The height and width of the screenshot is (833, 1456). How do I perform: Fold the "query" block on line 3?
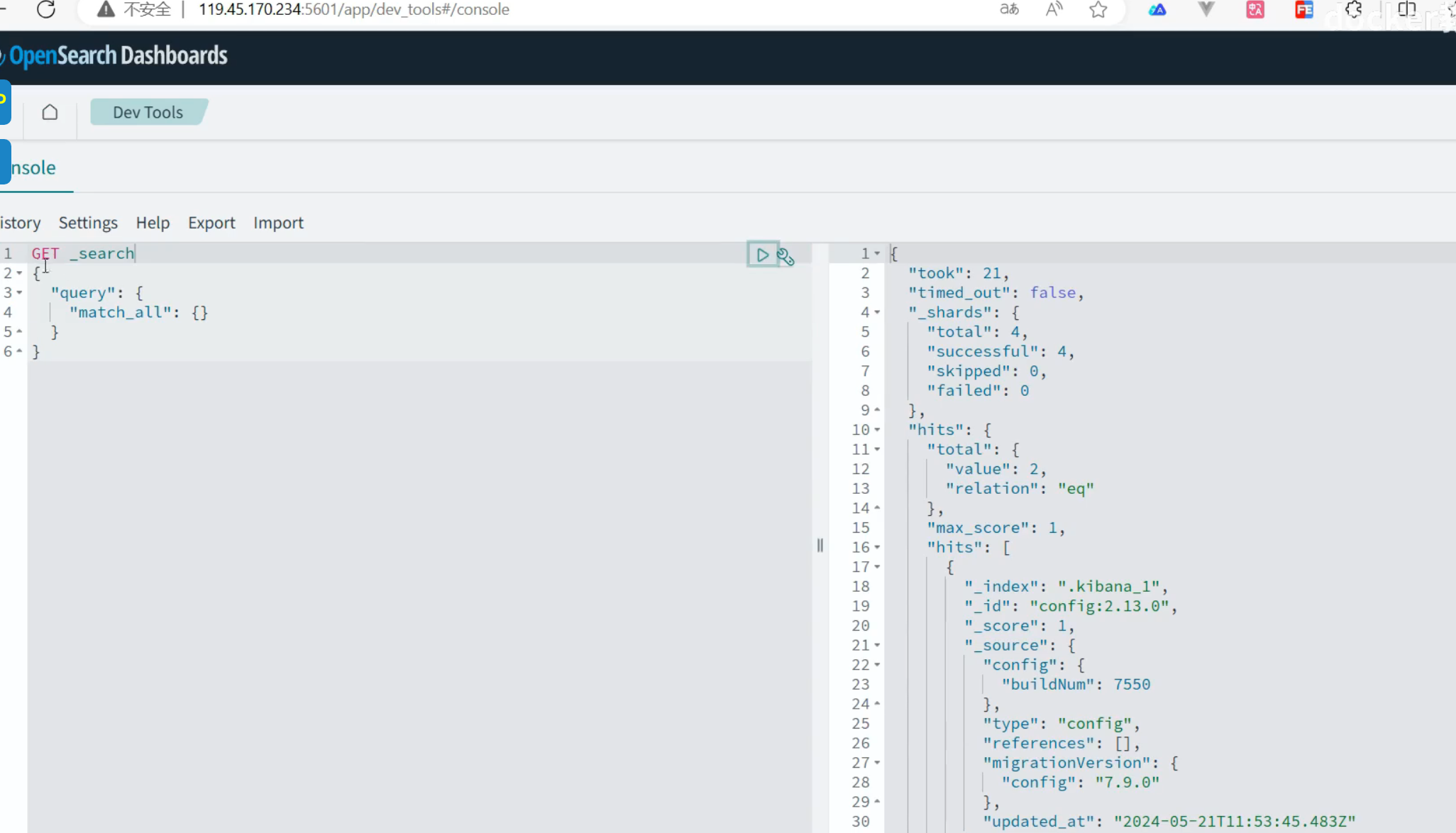pyautogui.click(x=20, y=292)
